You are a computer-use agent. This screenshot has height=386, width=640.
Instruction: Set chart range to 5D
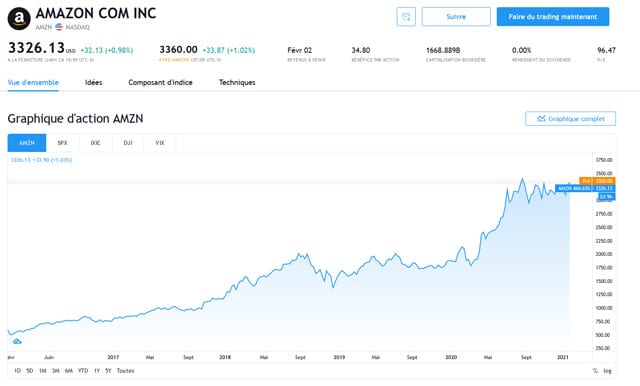coord(30,371)
